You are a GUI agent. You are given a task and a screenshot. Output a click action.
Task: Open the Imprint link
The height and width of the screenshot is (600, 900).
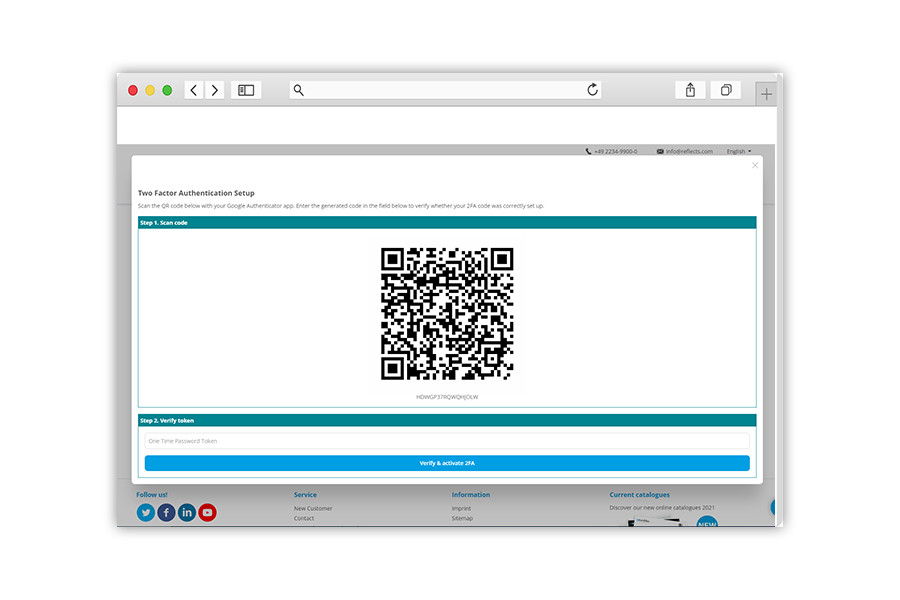[x=459, y=508]
